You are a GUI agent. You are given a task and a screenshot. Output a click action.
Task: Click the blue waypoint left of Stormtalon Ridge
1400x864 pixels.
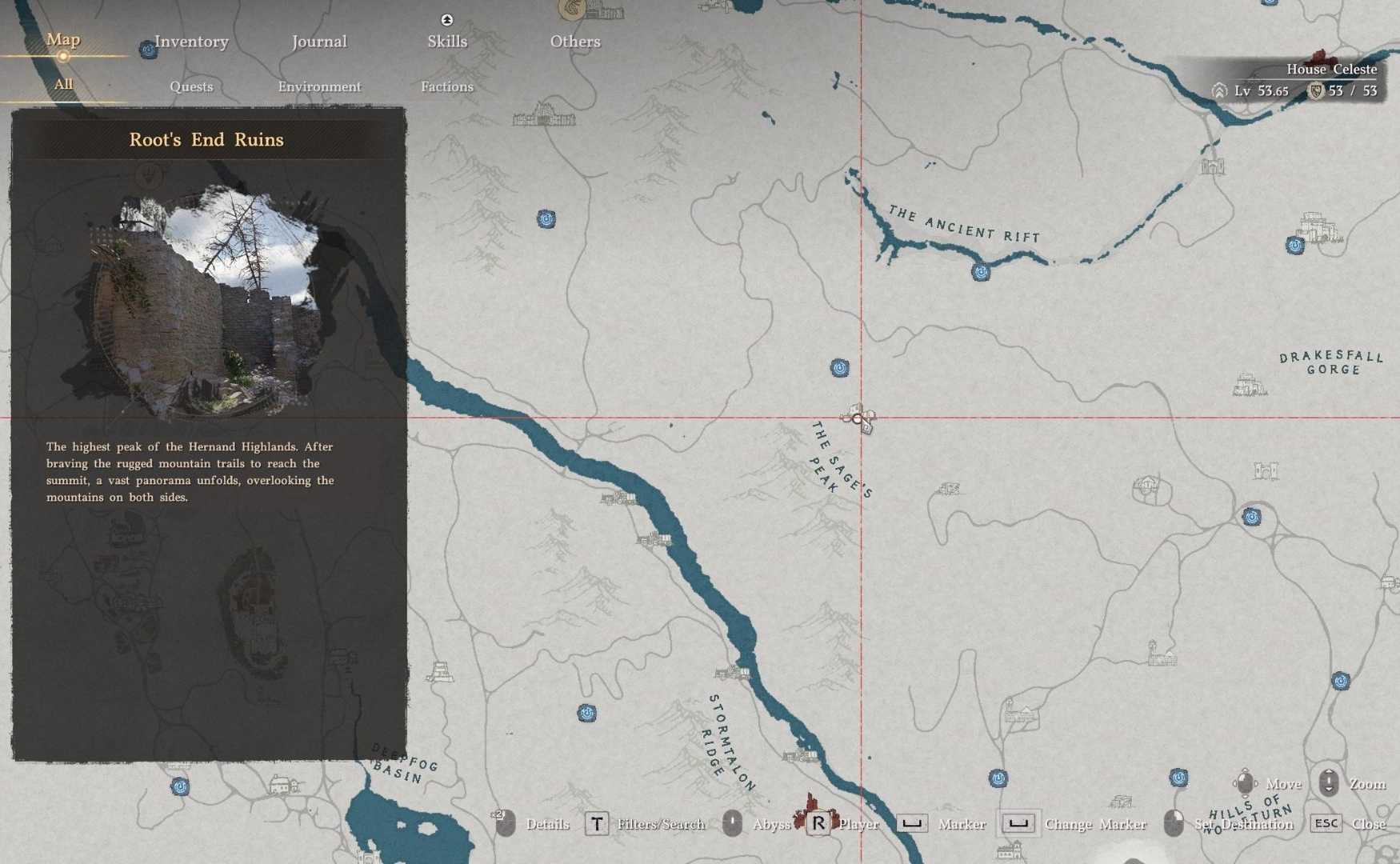587,713
